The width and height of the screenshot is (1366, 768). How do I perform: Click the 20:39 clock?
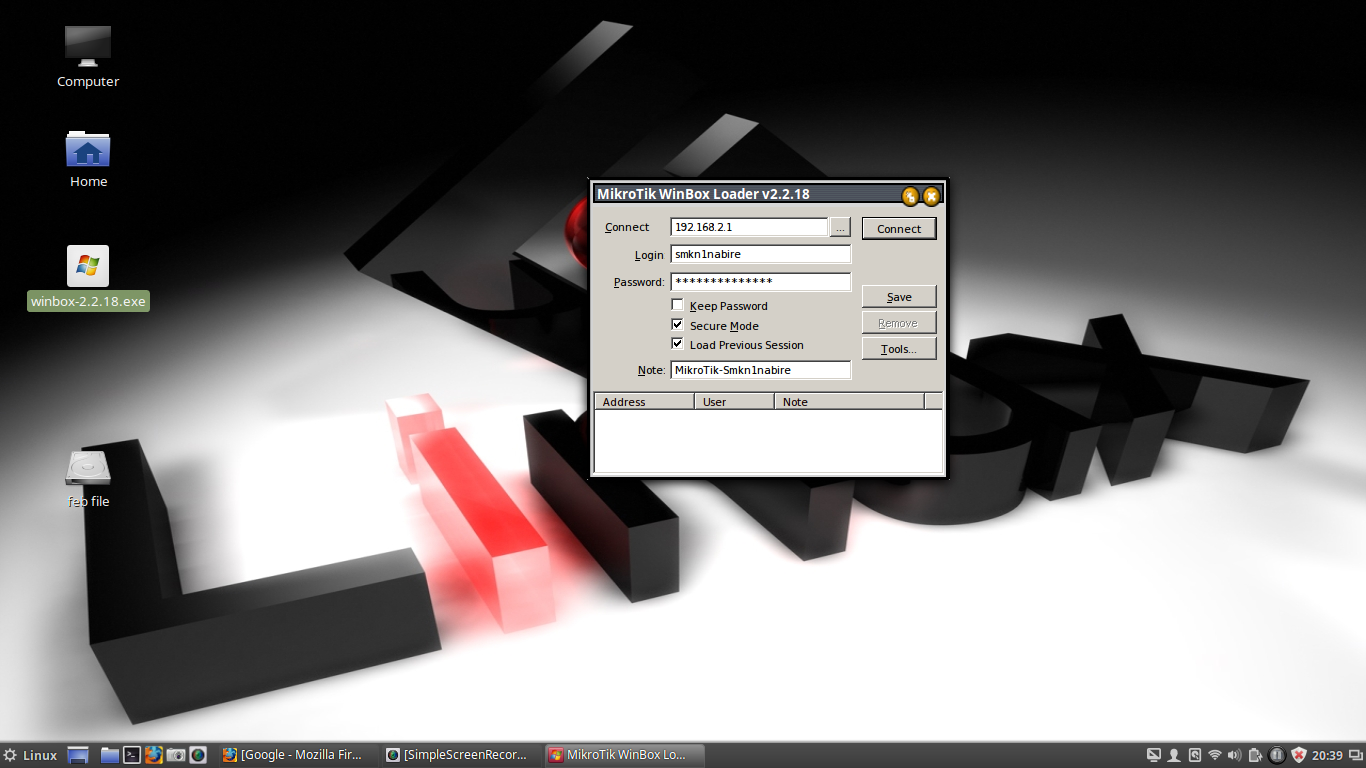click(x=1327, y=755)
